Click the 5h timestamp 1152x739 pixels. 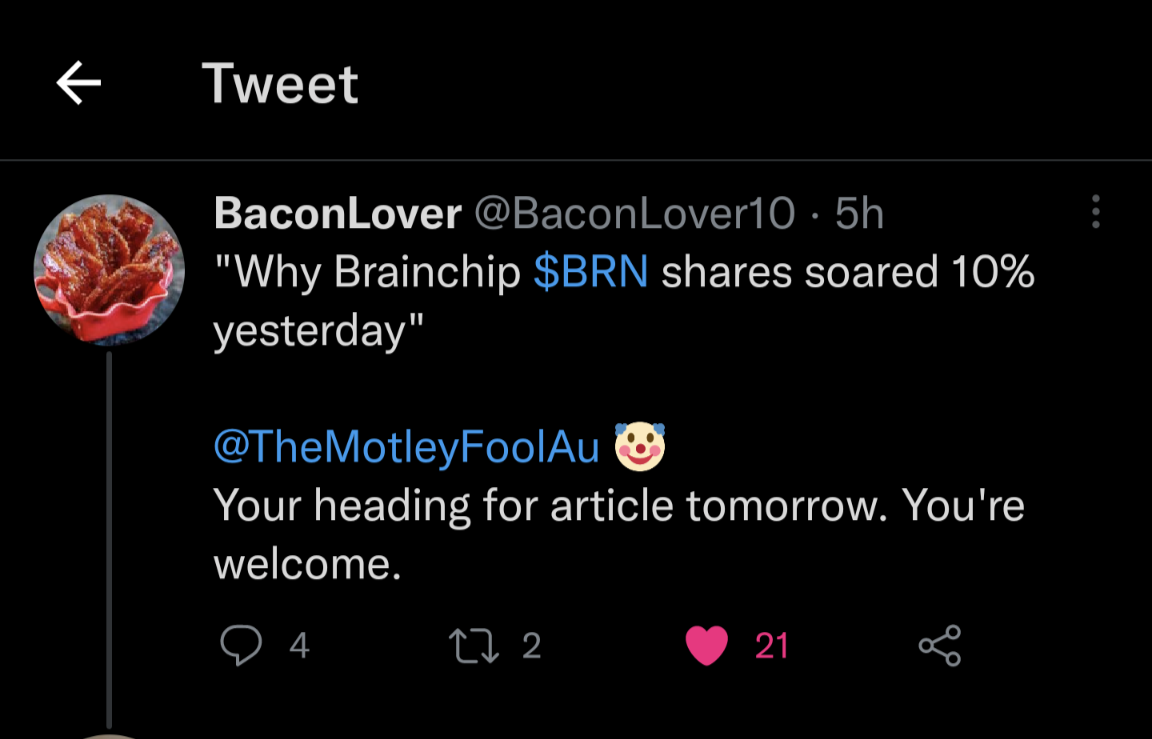(x=859, y=213)
